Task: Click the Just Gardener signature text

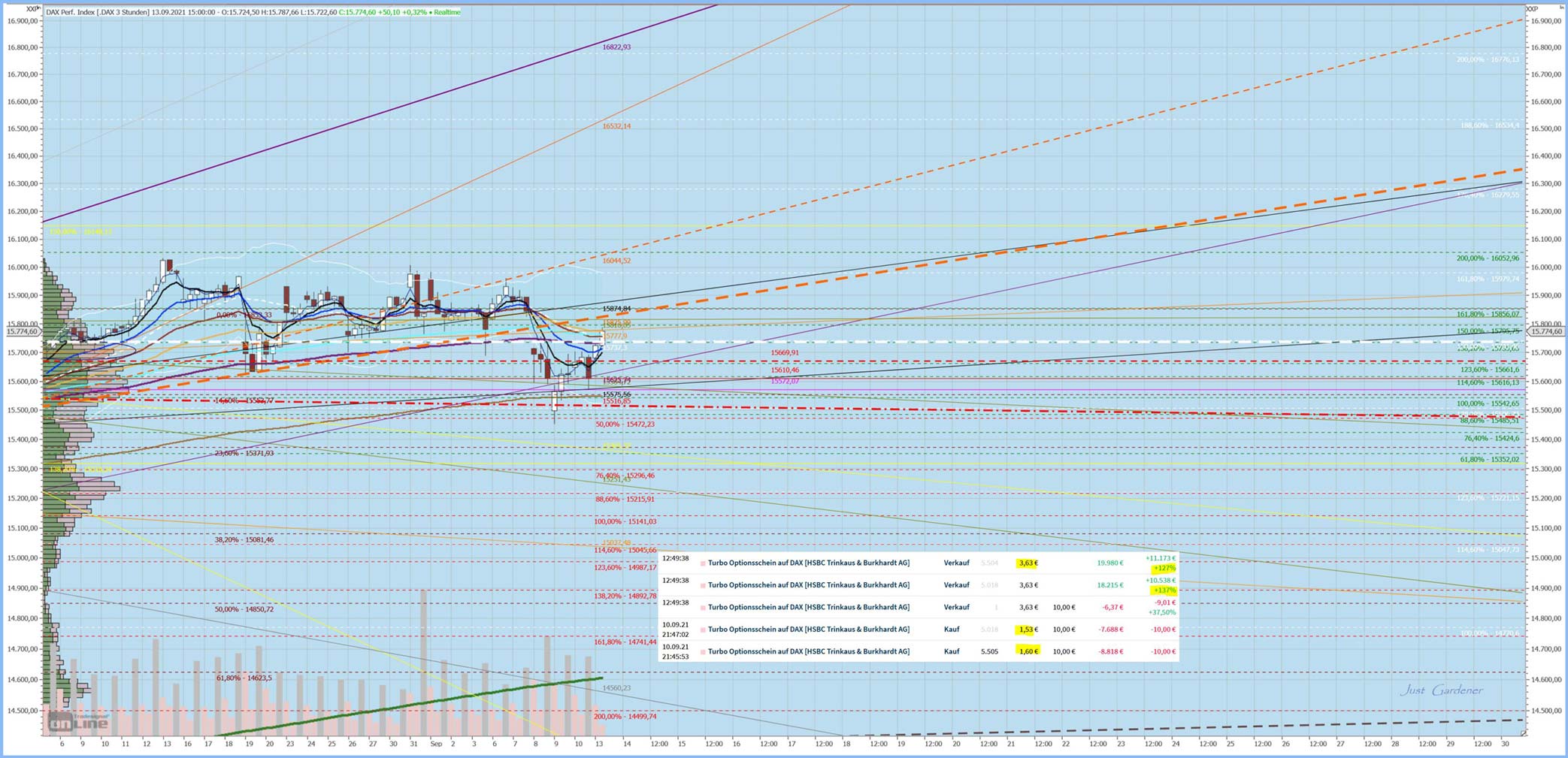Action: [1440, 690]
